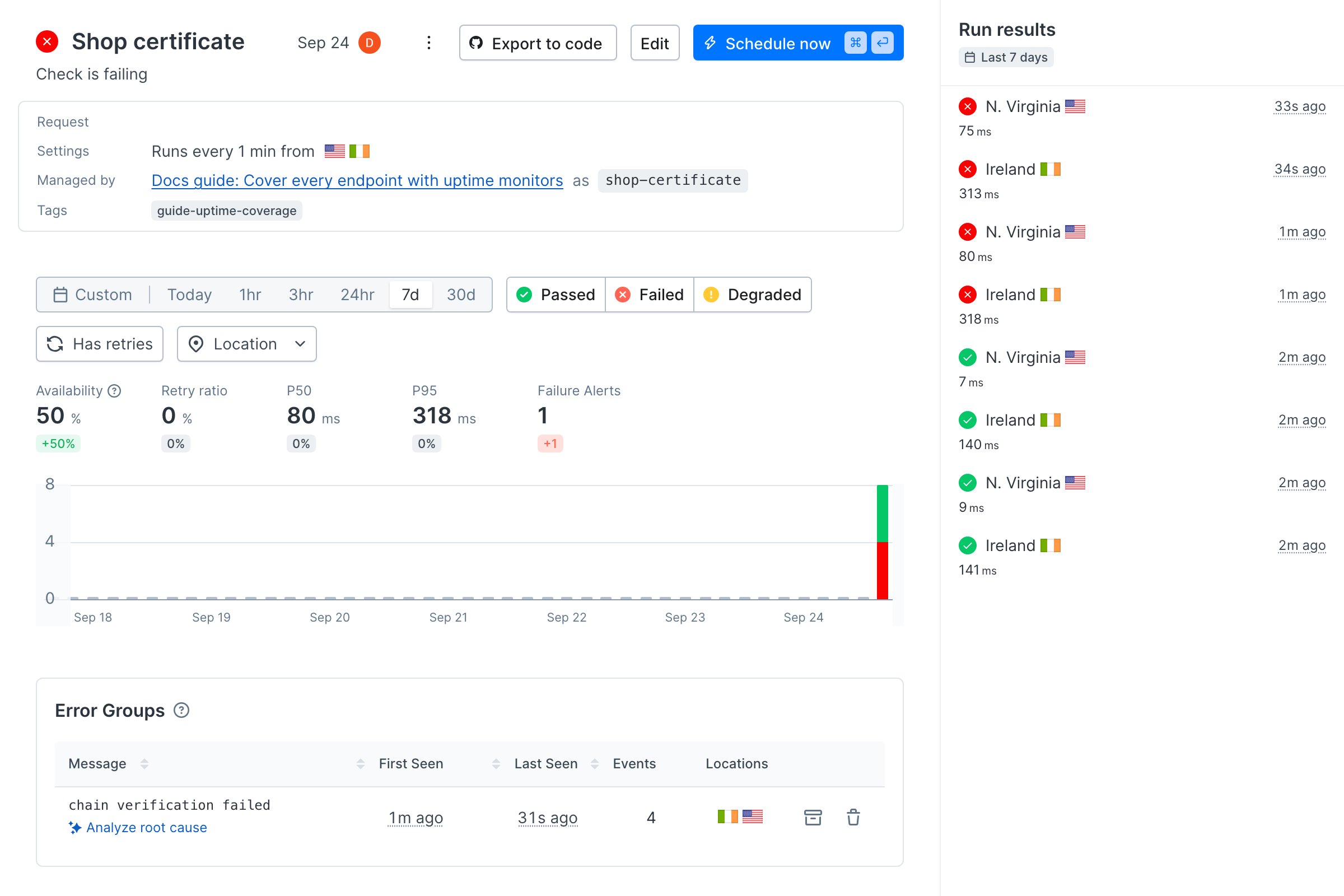The width and height of the screenshot is (1344, 896).
Task: Open the Location dropdown
Action: click(247, 344)
